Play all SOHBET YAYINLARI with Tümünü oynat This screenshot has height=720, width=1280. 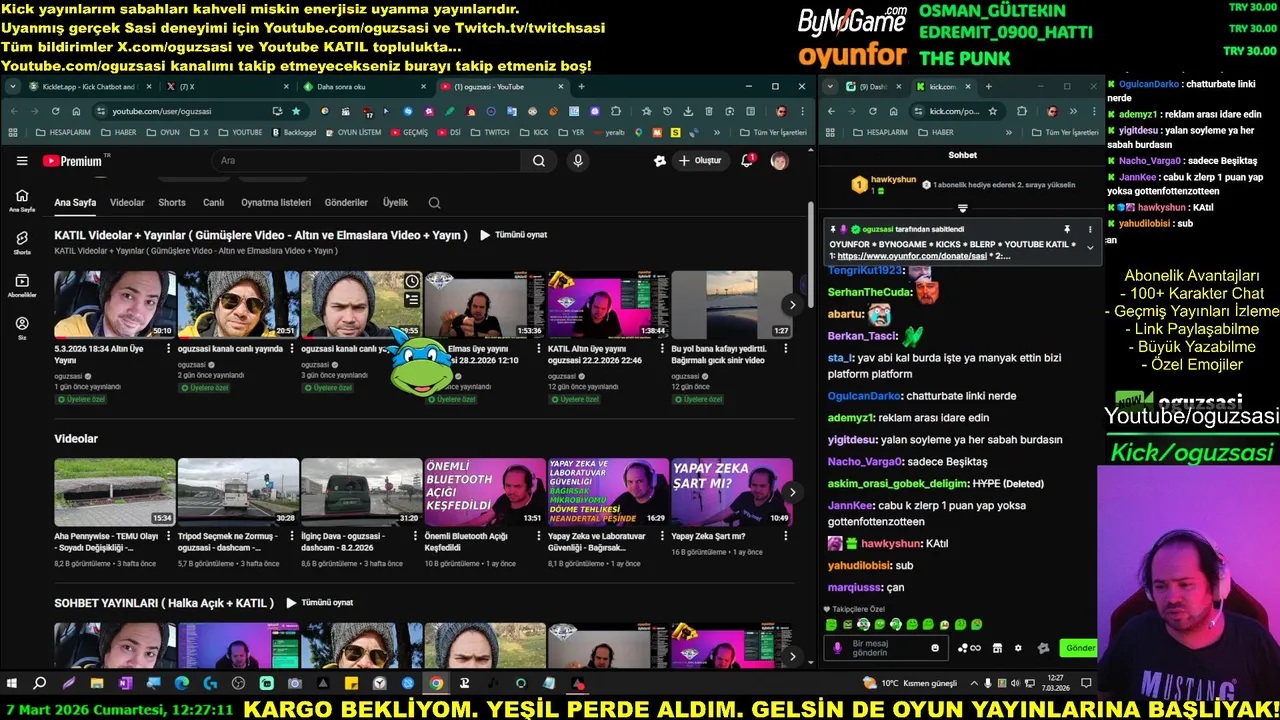coord(320,603)
